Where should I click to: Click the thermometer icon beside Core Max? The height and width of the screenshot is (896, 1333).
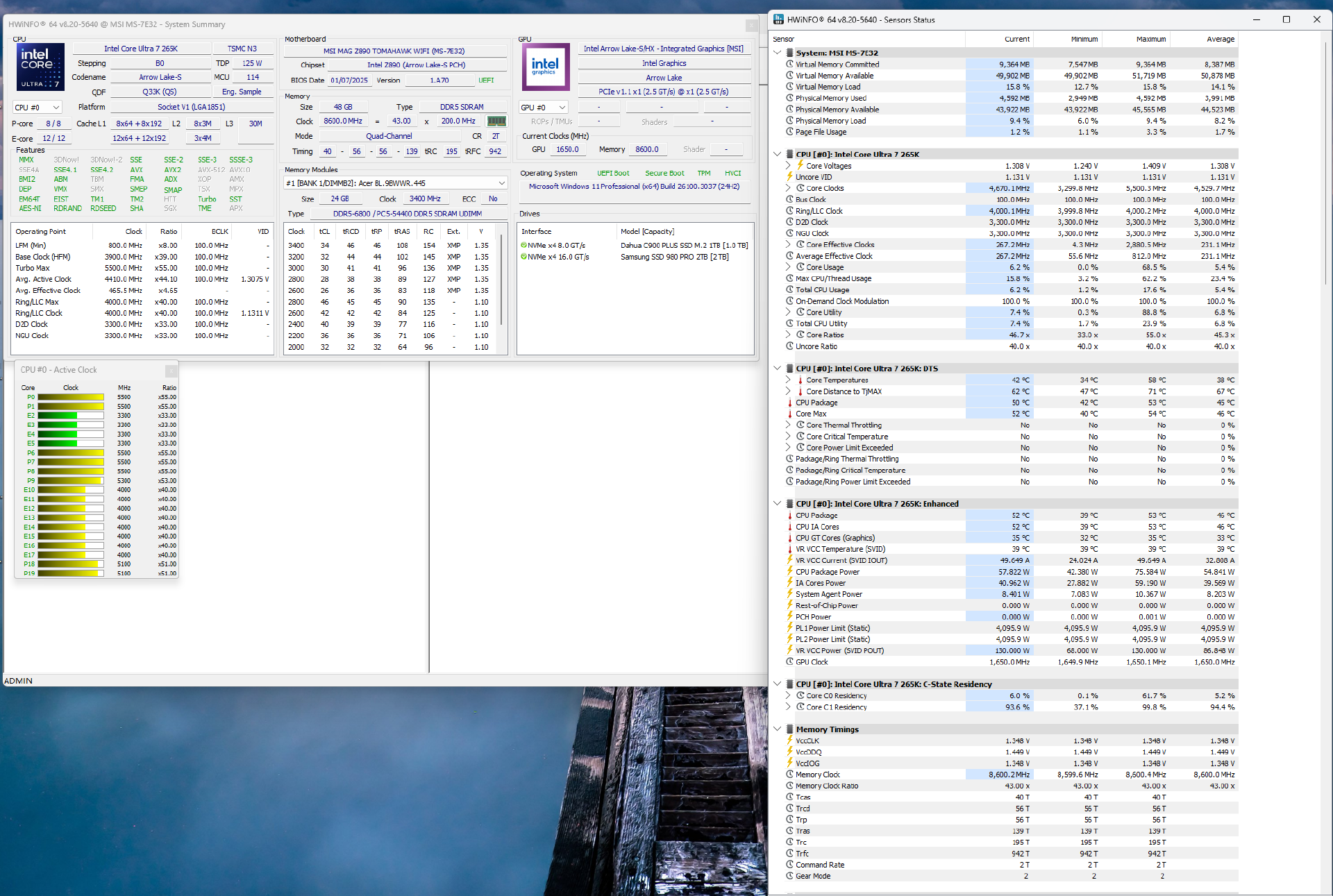click(x=789, y=414)
